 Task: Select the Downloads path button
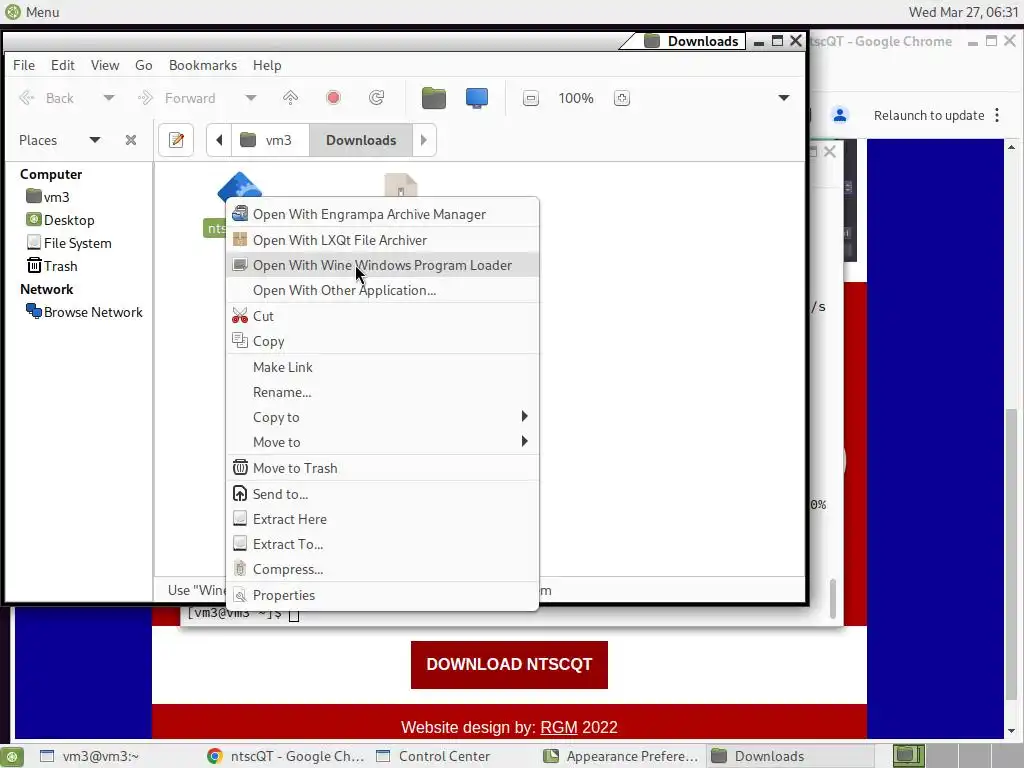(x=361, y=140)
